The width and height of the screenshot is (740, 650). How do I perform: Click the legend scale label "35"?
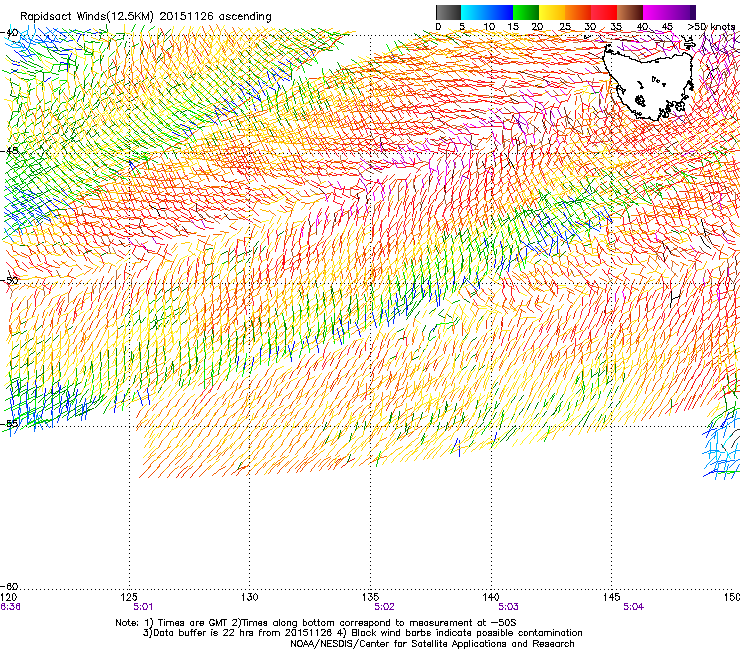[616, 27]
